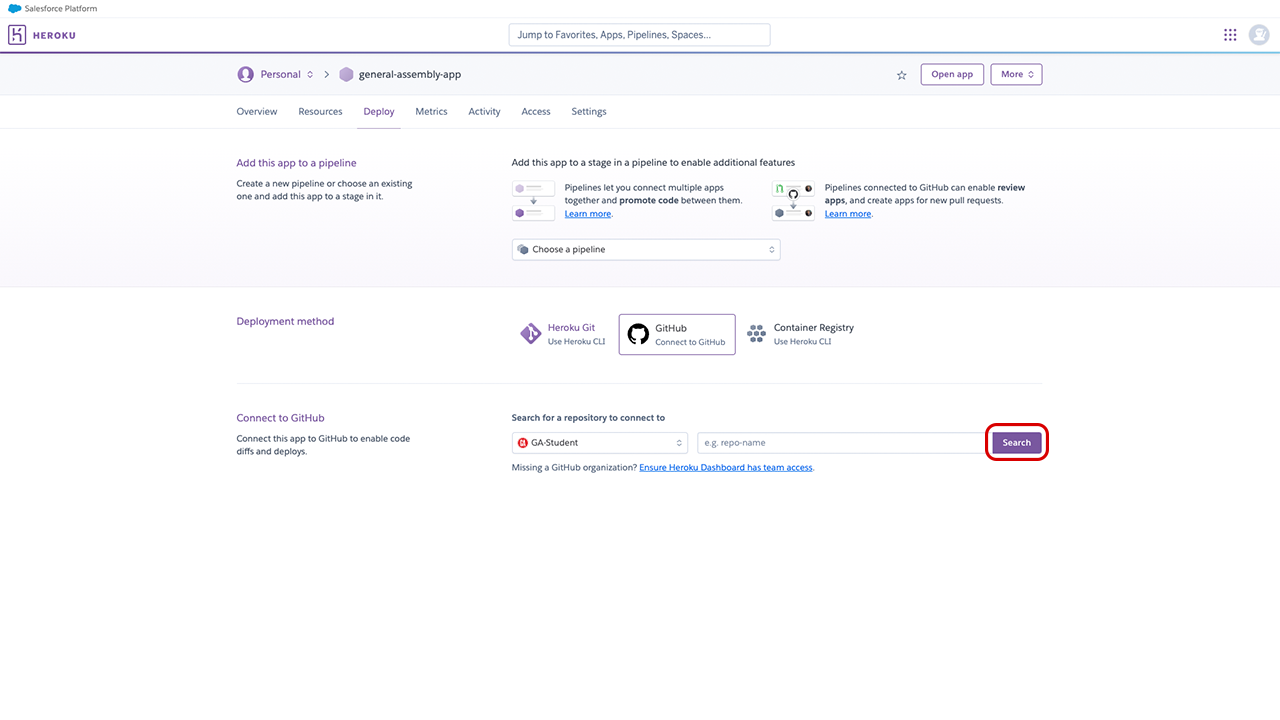
Task: Open the app switcher grid icon
Action: click(1230, 35)
